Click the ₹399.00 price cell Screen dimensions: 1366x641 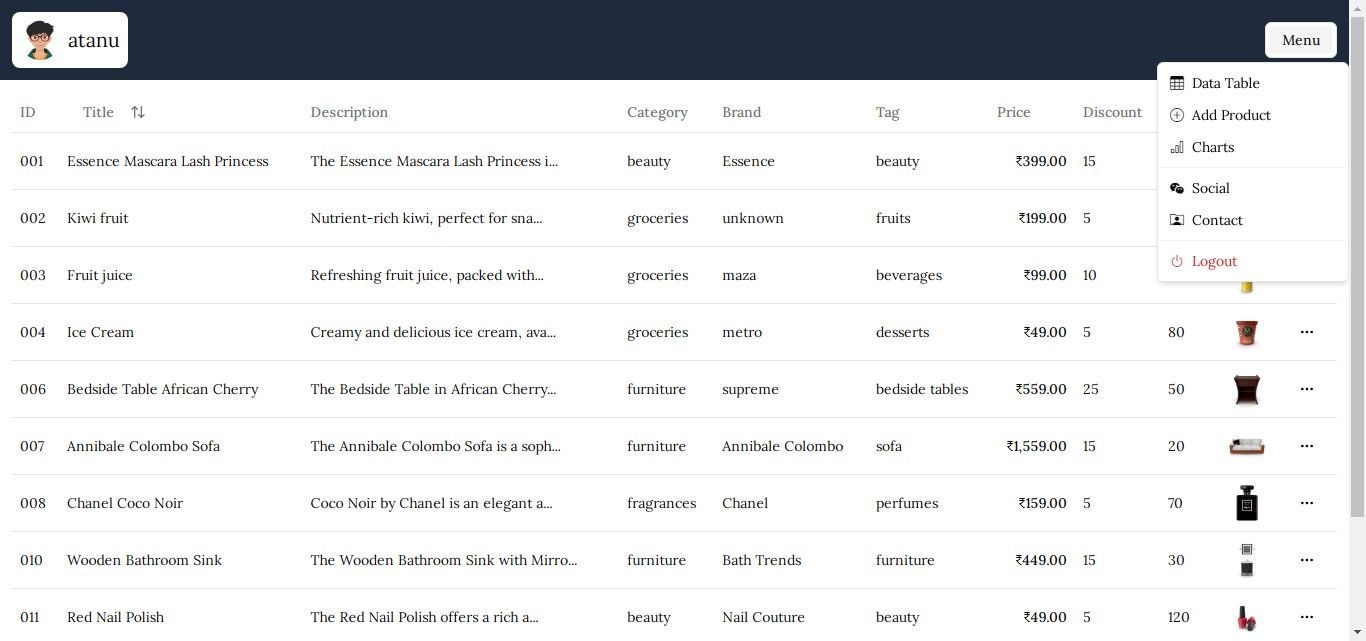pyautogui.click(x=1041, y=161)
